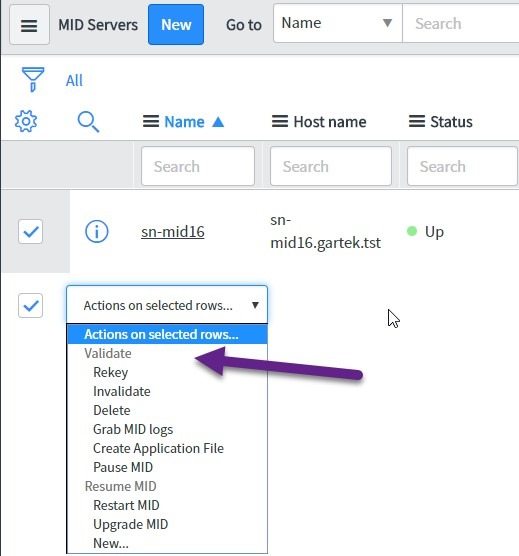This screenshot has width=519, height=556.
Task: Open the sn-mid16 record link
Action: (x=173, y=232)
